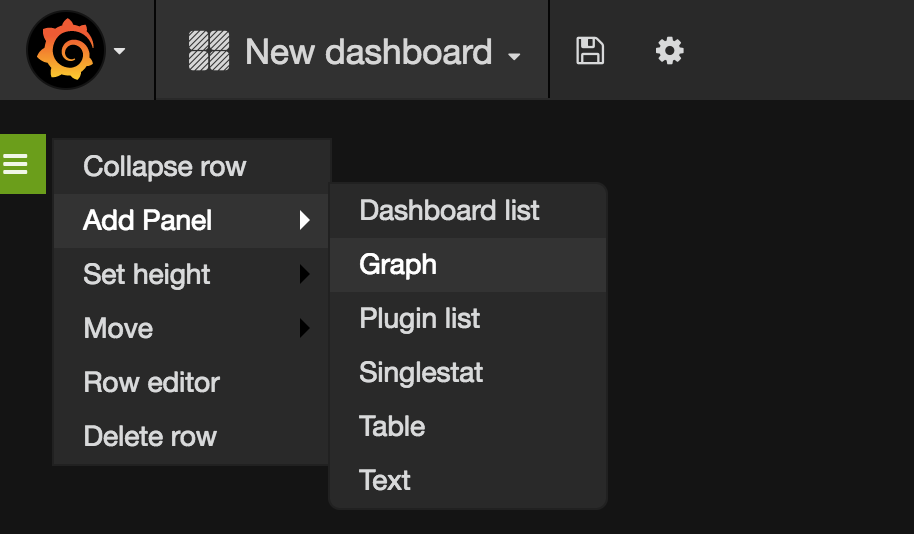The image size is (914, 534).
Task: Expand the Add Panel submenu arrow
Action: pos(304,220)
